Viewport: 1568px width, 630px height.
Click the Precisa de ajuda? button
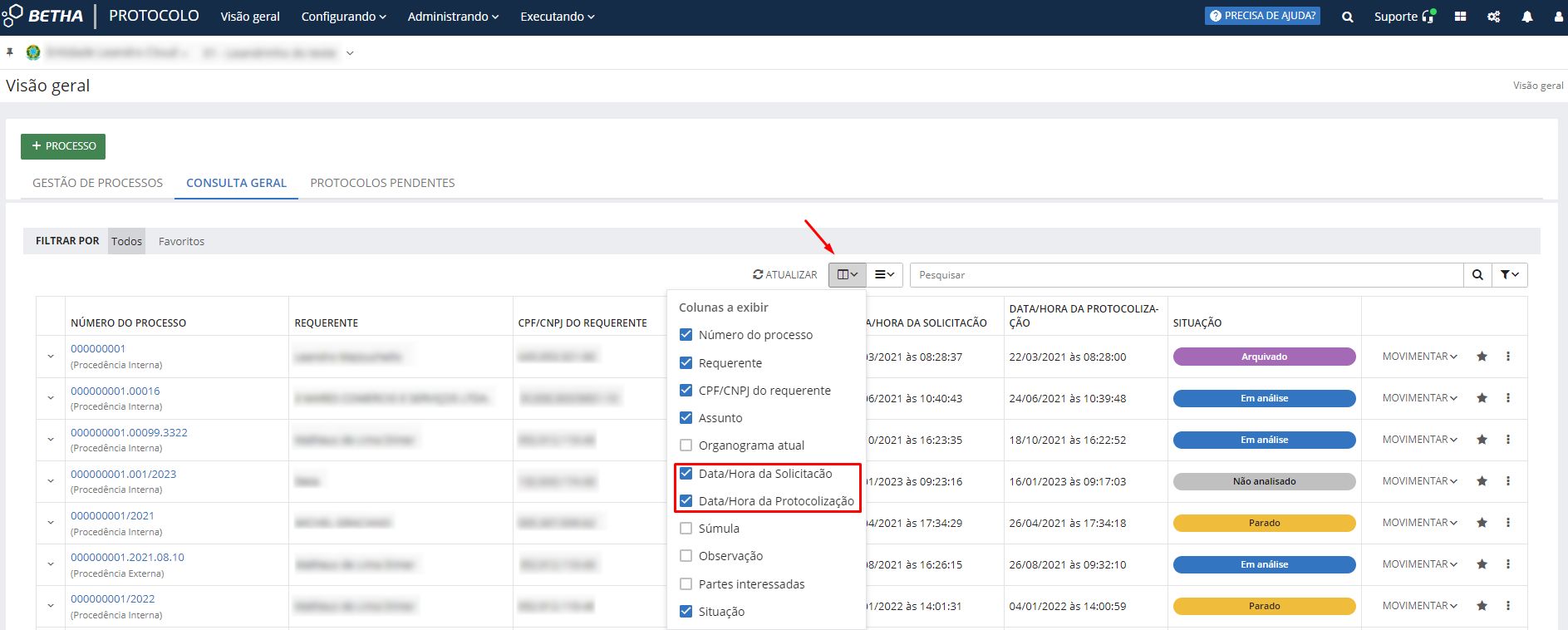(1262, 16)
